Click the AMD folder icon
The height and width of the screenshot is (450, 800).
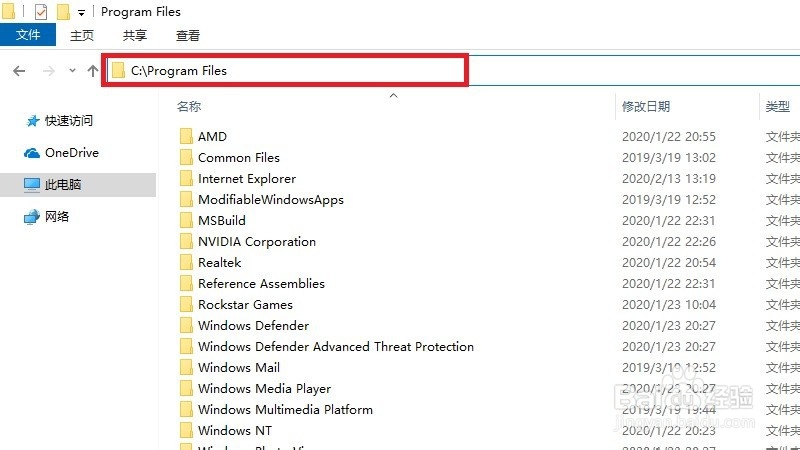coord(186,136)
